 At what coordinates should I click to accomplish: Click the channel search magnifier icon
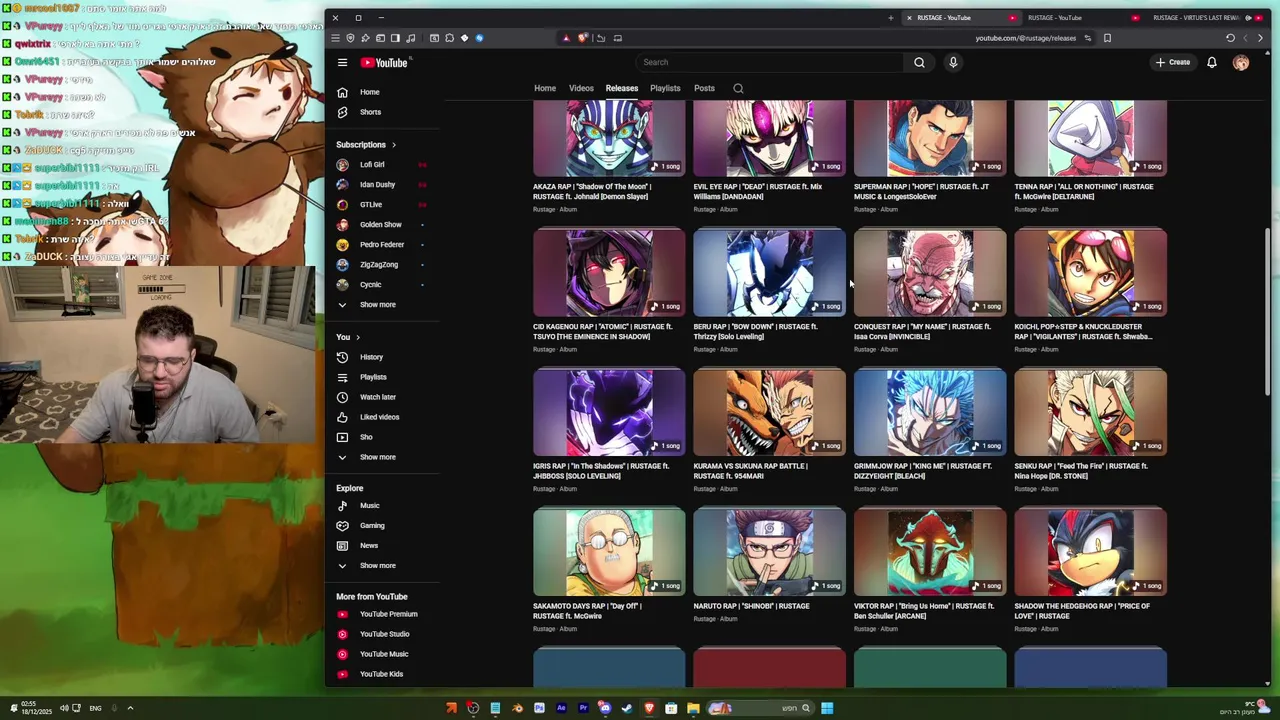click(x=738, y=88)
